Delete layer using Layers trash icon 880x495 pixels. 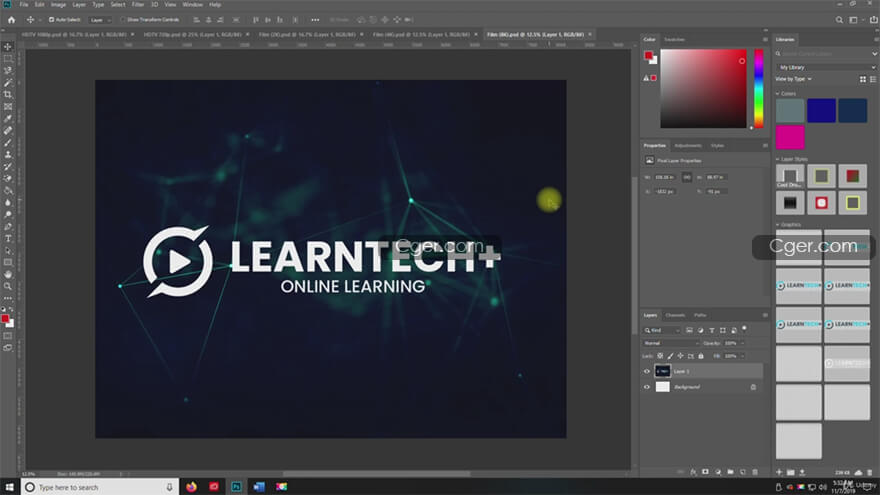(755, 472)
